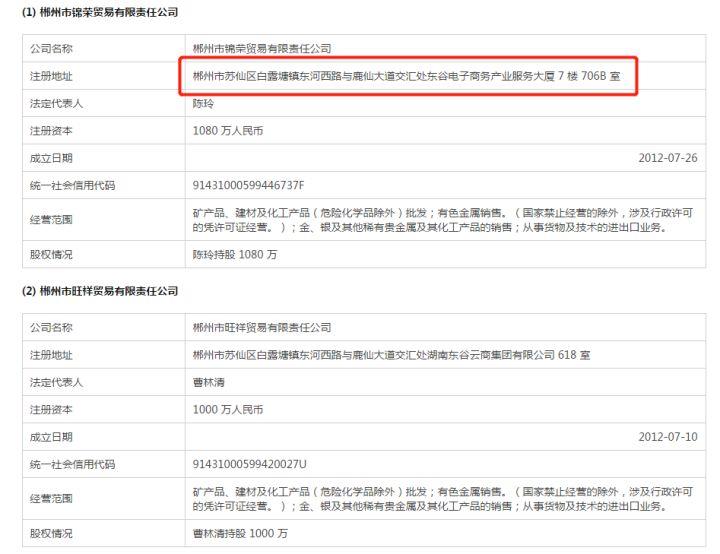Click credit code 91431000599446737F
Image resolution: width=720 pixels, height=554 pixels.
[248, 185]
